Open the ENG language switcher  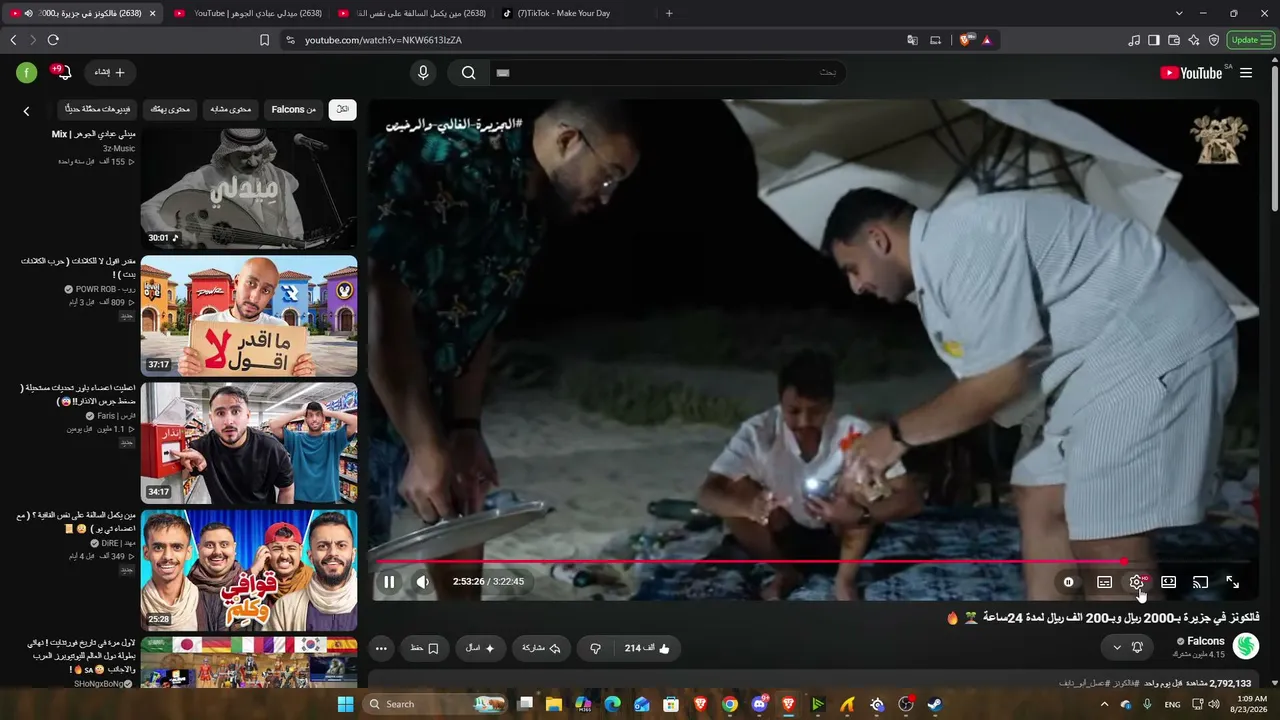coord(1172,704)
